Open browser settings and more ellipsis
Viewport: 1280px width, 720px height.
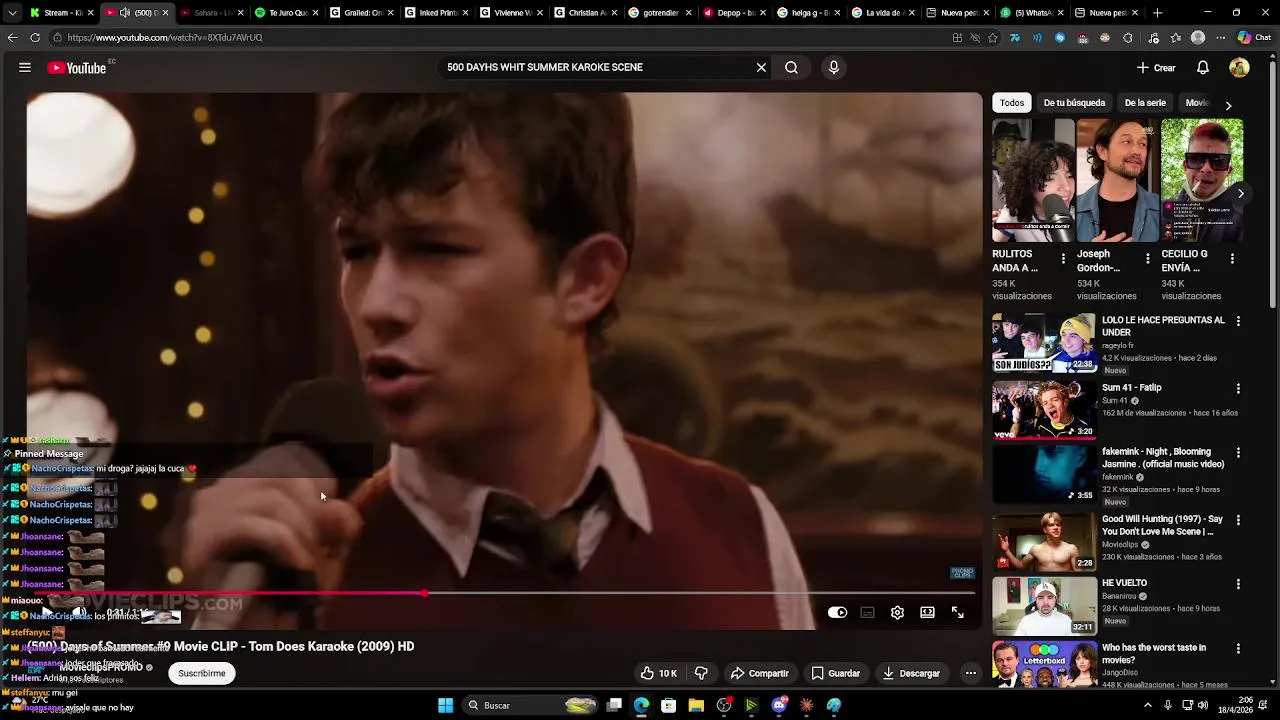click(x=1220, y=38)
